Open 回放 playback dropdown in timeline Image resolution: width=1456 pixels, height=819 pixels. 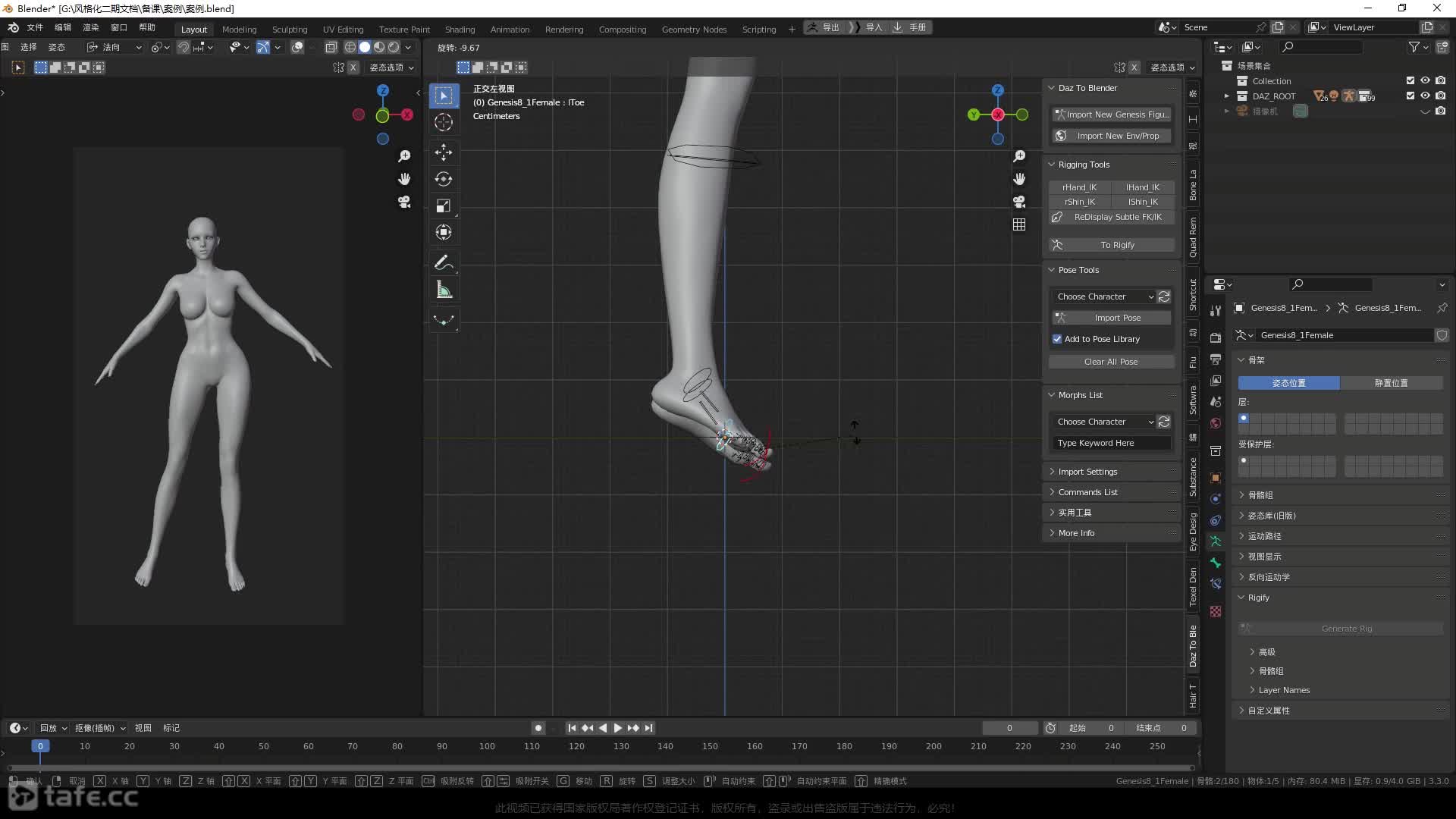[53, 728]
